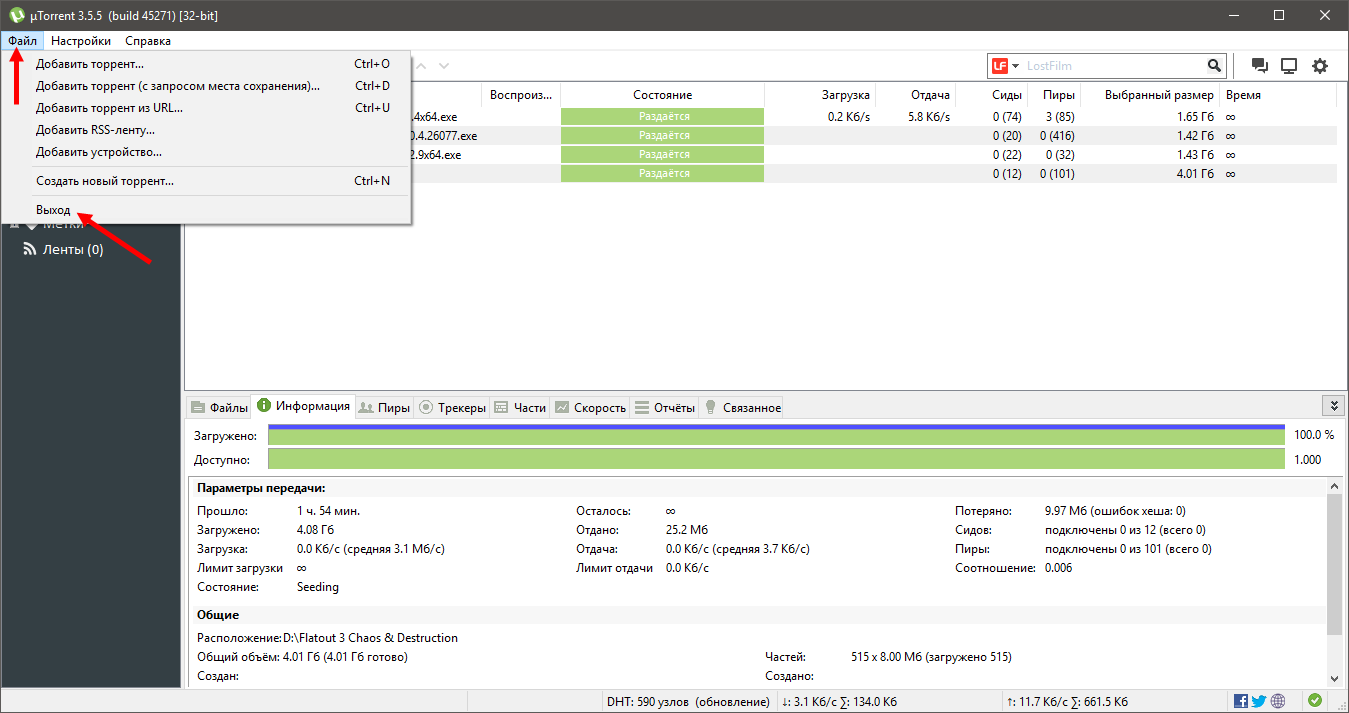Select Добавить RSS-ленту... menu entry
The image size is (1349, 713).
click(x=207, y=130)
